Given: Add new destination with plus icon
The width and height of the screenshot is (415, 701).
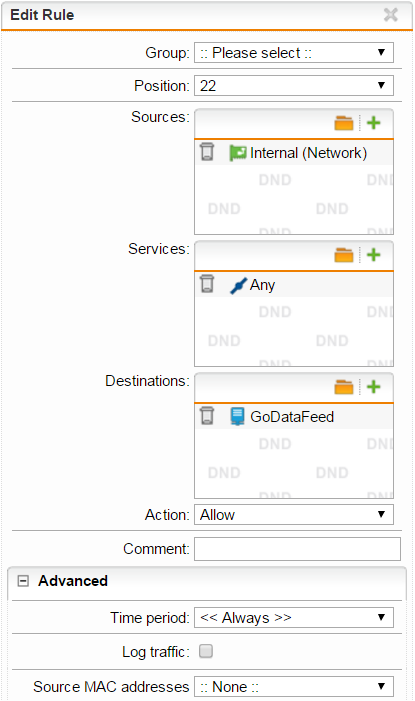Looking at the screenshot, I should pyautogui.click(x=373, y=387).
